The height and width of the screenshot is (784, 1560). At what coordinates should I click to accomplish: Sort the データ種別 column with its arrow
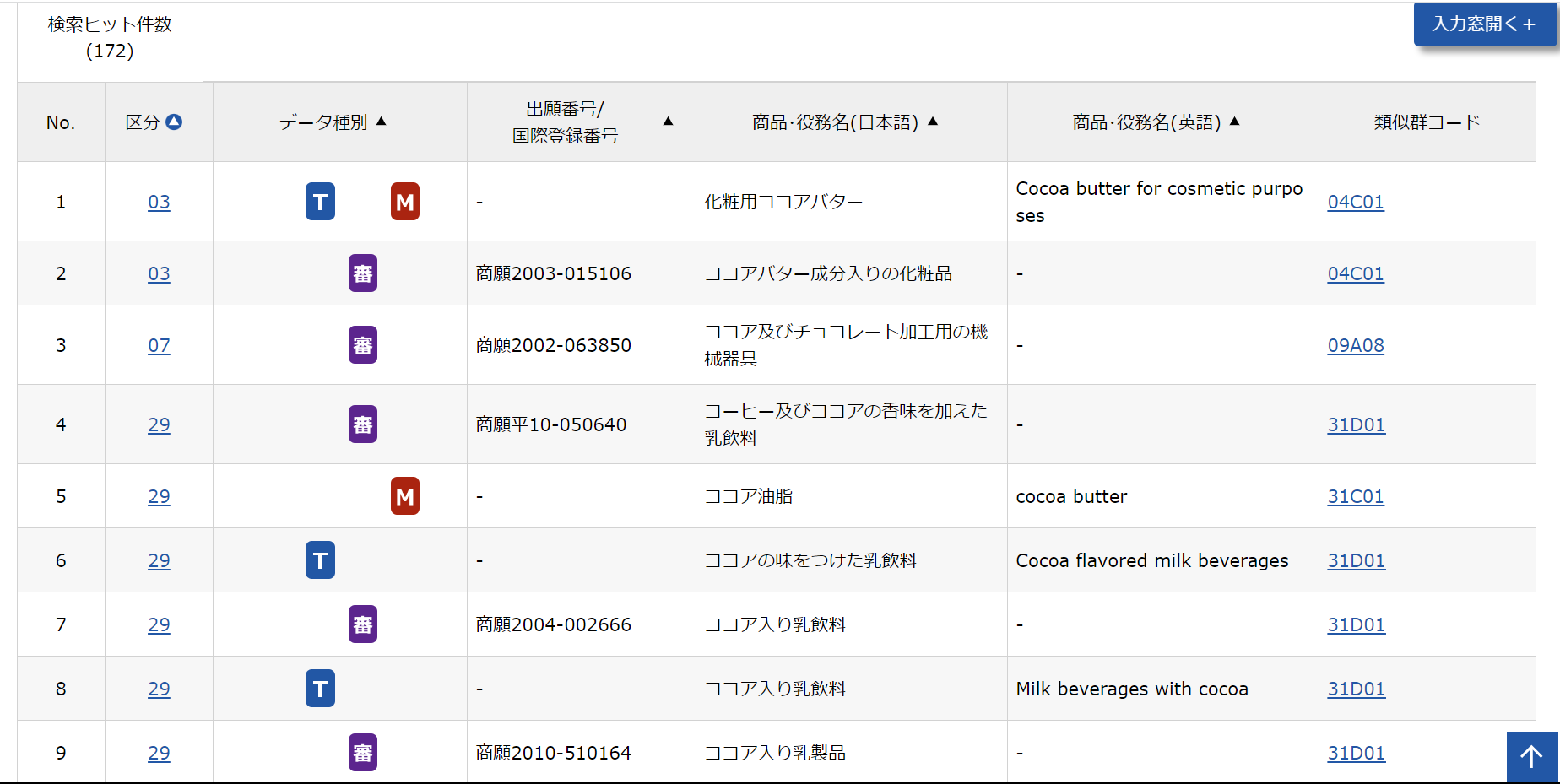click(x=382, y=122)
